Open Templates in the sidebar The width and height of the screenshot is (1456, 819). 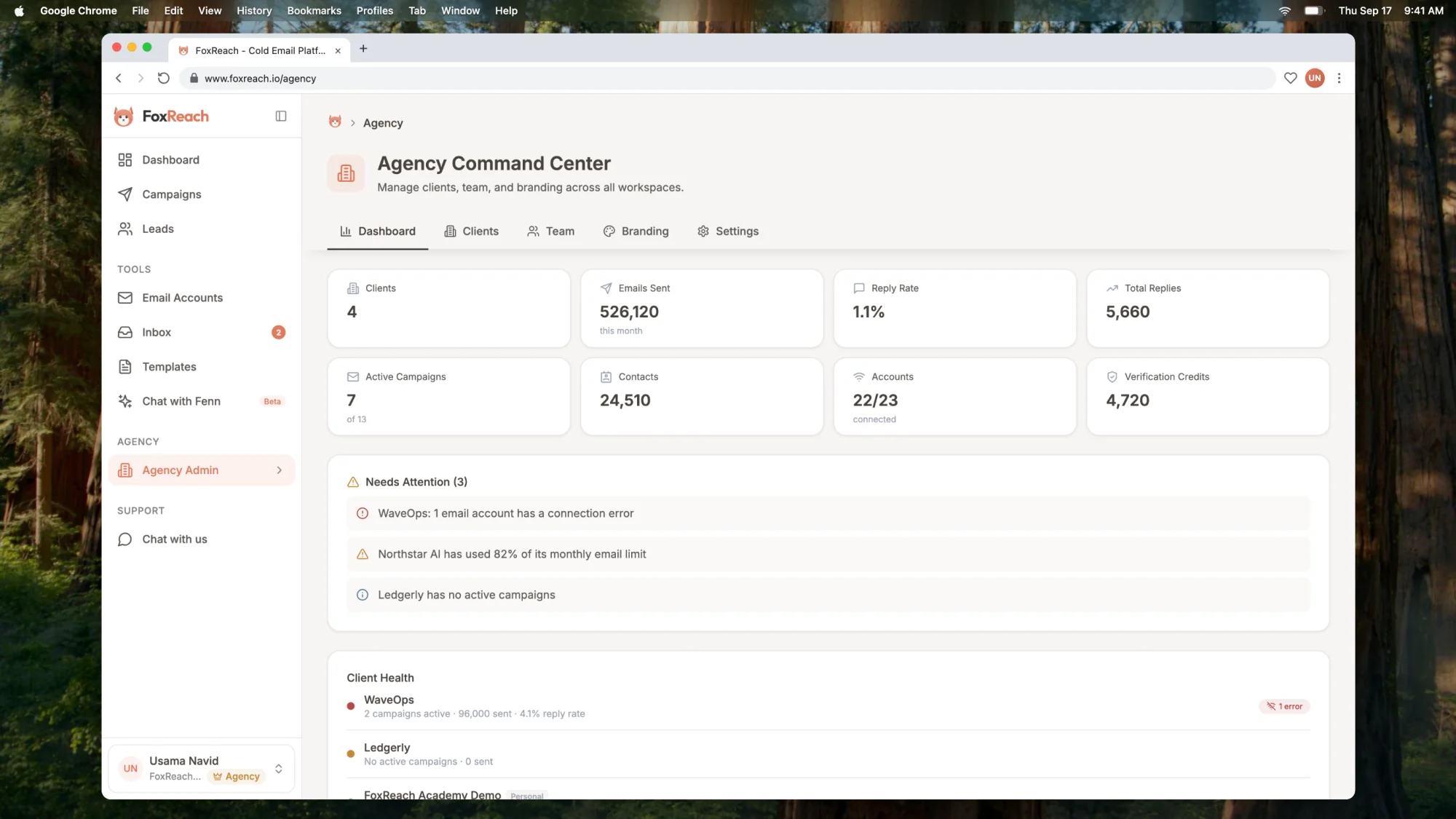(202, 367)
